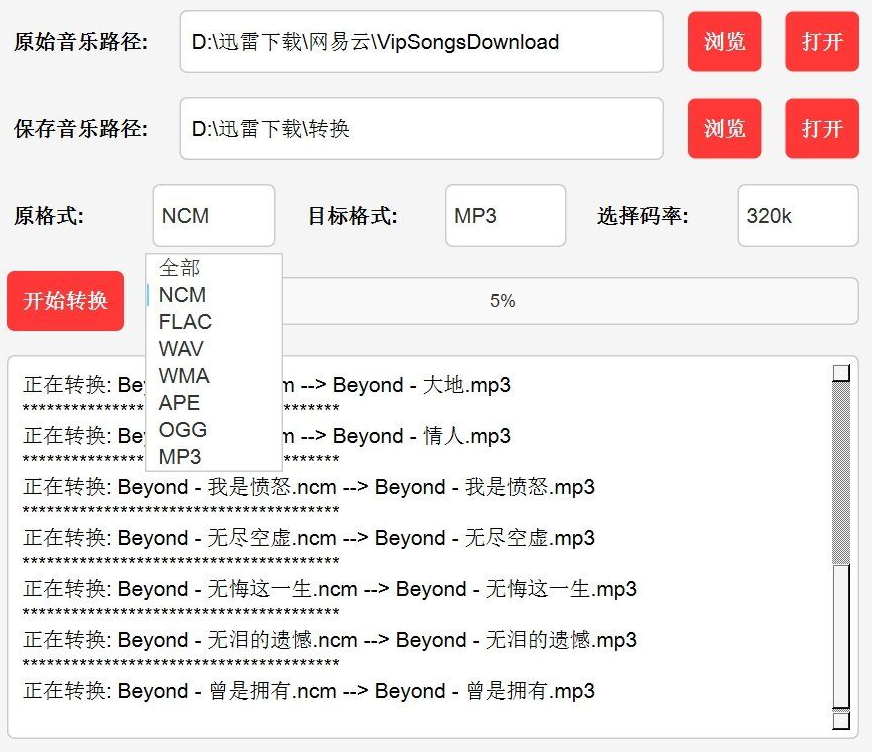Click 打开 for the 原始音乐路径 source path
This screenshot has width=872, height=752.
pos(822,42)
